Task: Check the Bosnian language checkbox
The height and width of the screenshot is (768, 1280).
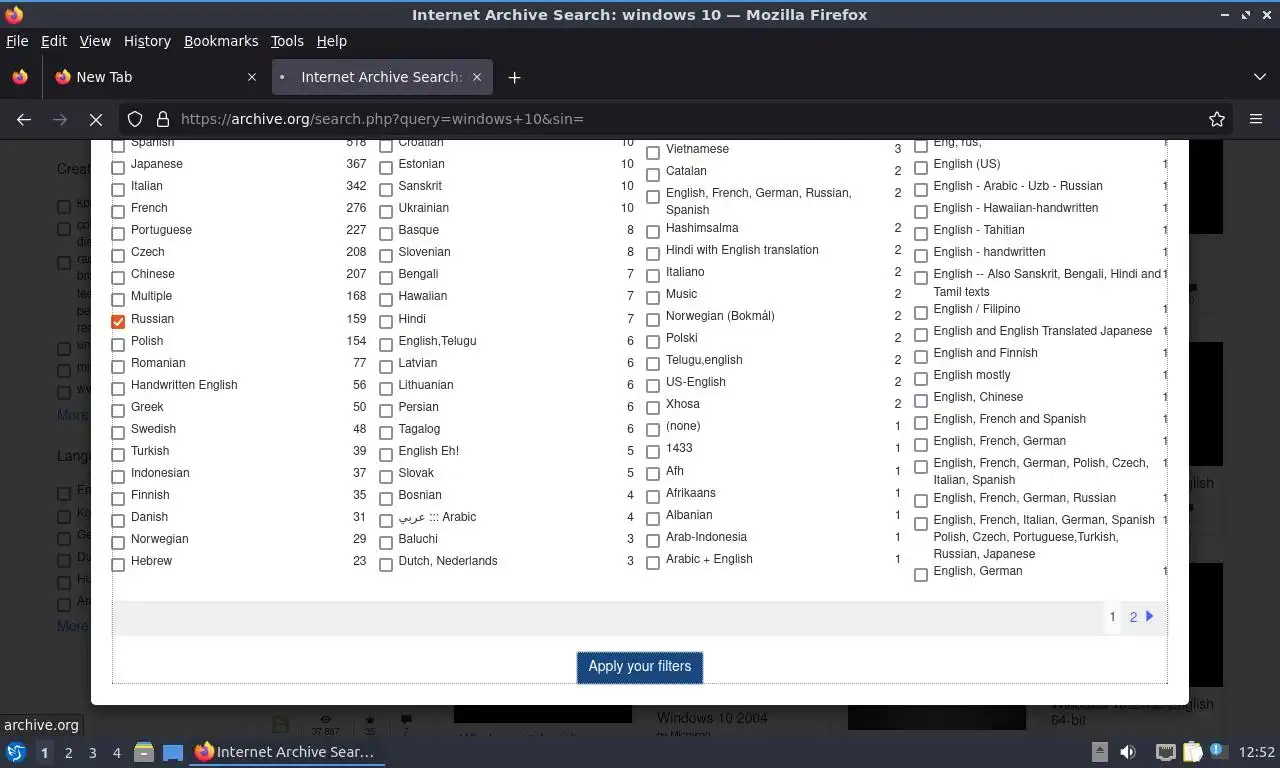Action: pos(386,497)
